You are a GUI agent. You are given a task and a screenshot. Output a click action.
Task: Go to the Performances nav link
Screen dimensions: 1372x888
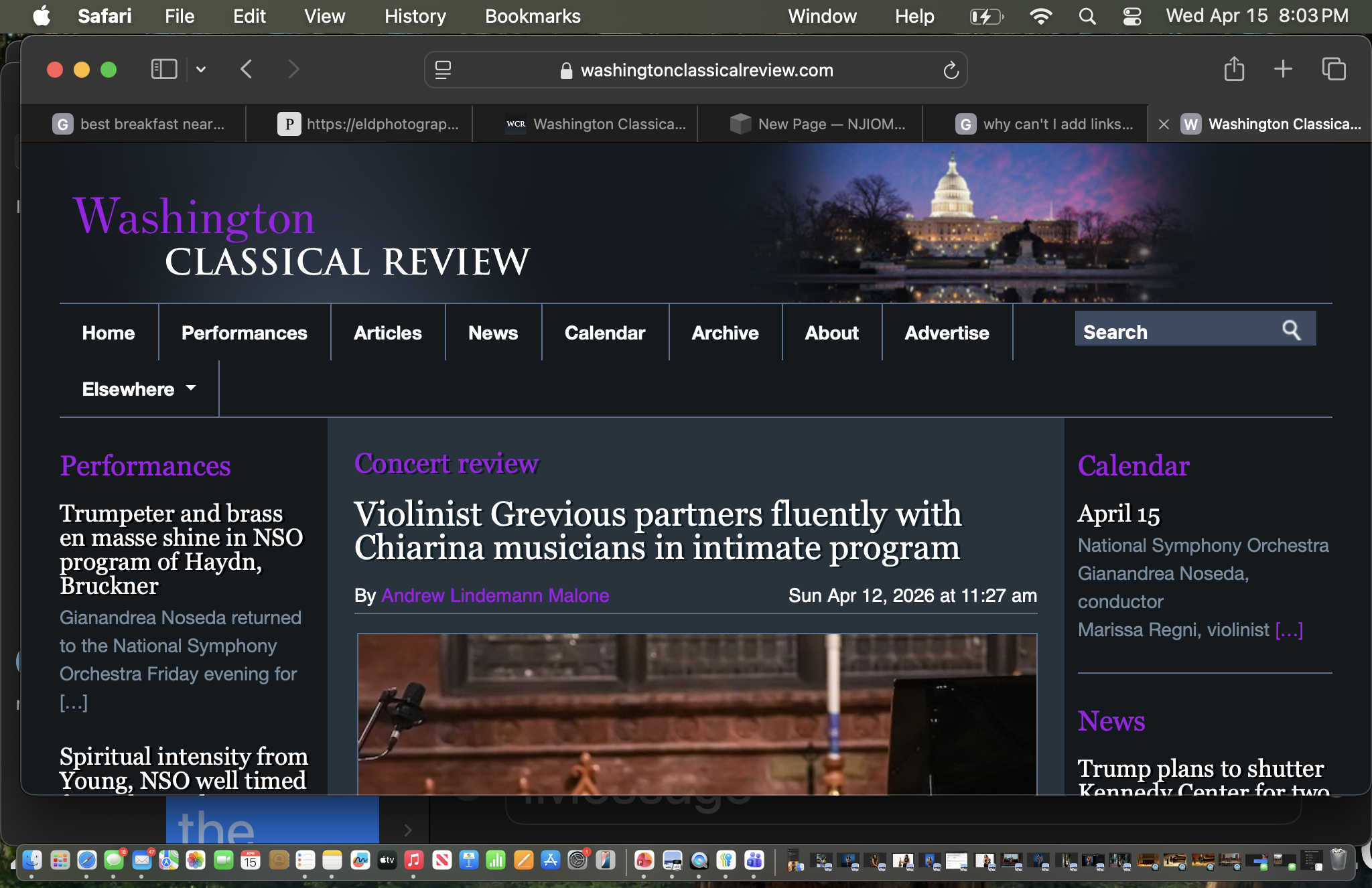[x=244, y=333]
